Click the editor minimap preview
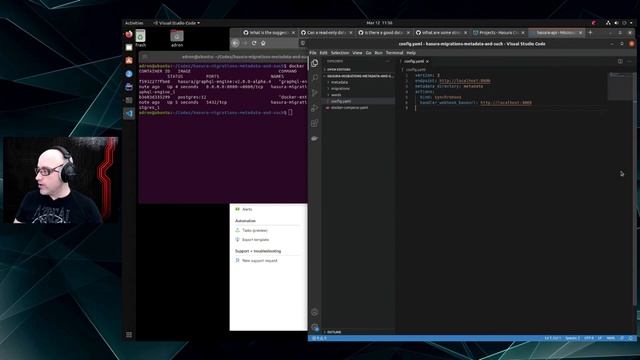The width and height of the screenshot is (640, 360). [620, 86]
